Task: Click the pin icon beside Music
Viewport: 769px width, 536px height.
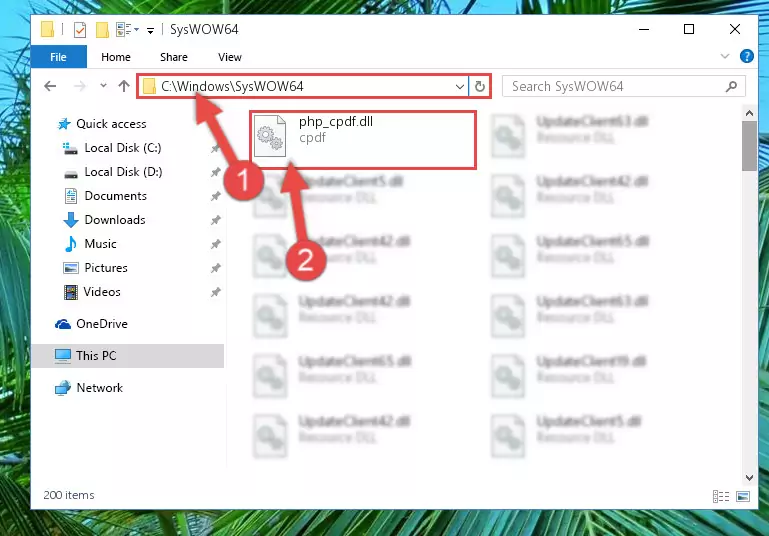Action: pos(215,244)
